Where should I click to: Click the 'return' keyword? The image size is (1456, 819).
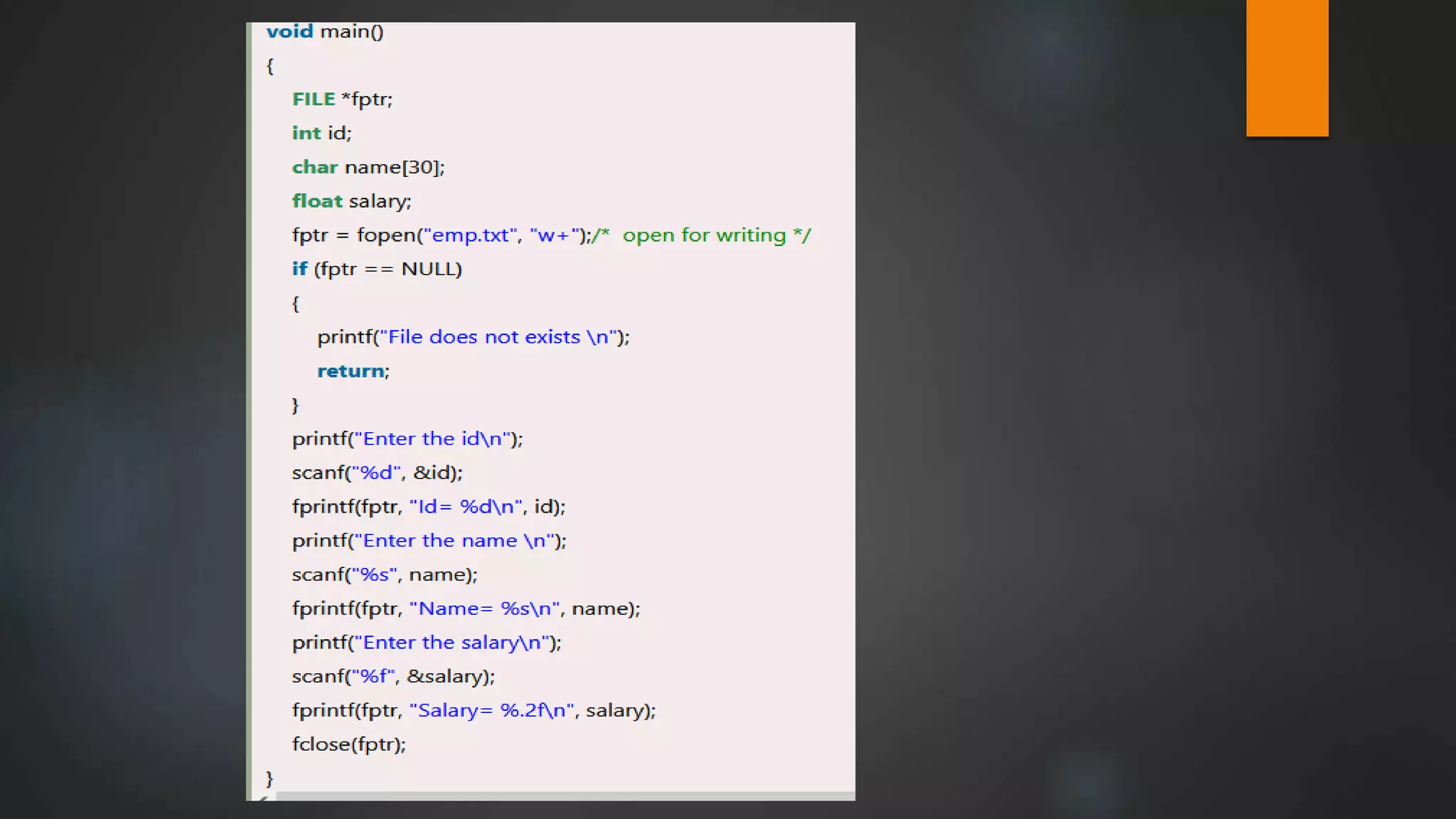350,372
